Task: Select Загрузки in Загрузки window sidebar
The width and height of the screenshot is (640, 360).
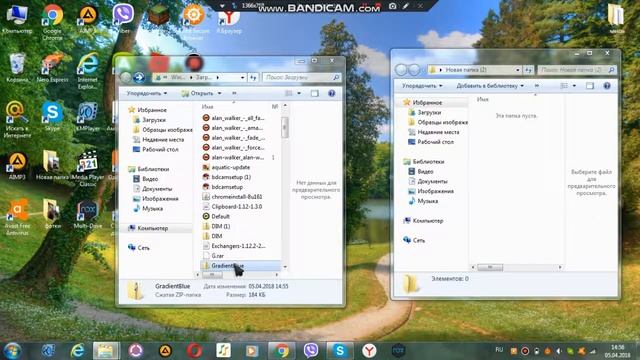Action: pos(149,120)
